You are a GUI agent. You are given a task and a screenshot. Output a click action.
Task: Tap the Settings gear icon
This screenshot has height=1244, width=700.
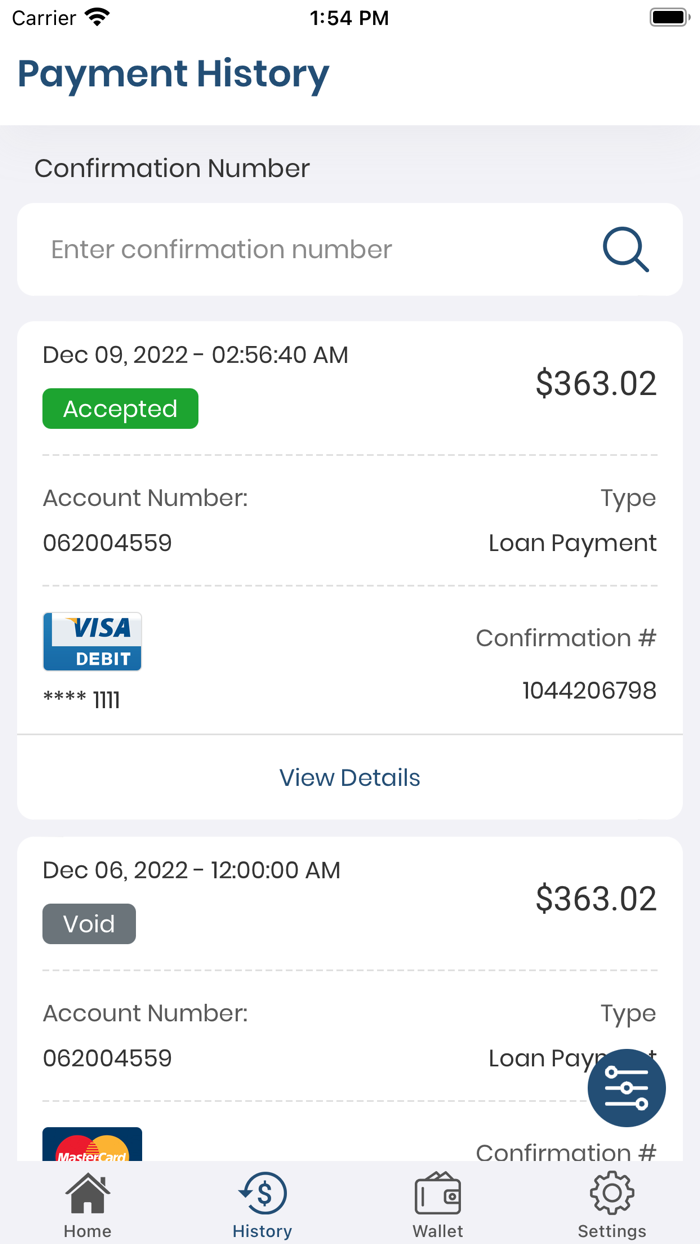click(x=611, y=1191)
